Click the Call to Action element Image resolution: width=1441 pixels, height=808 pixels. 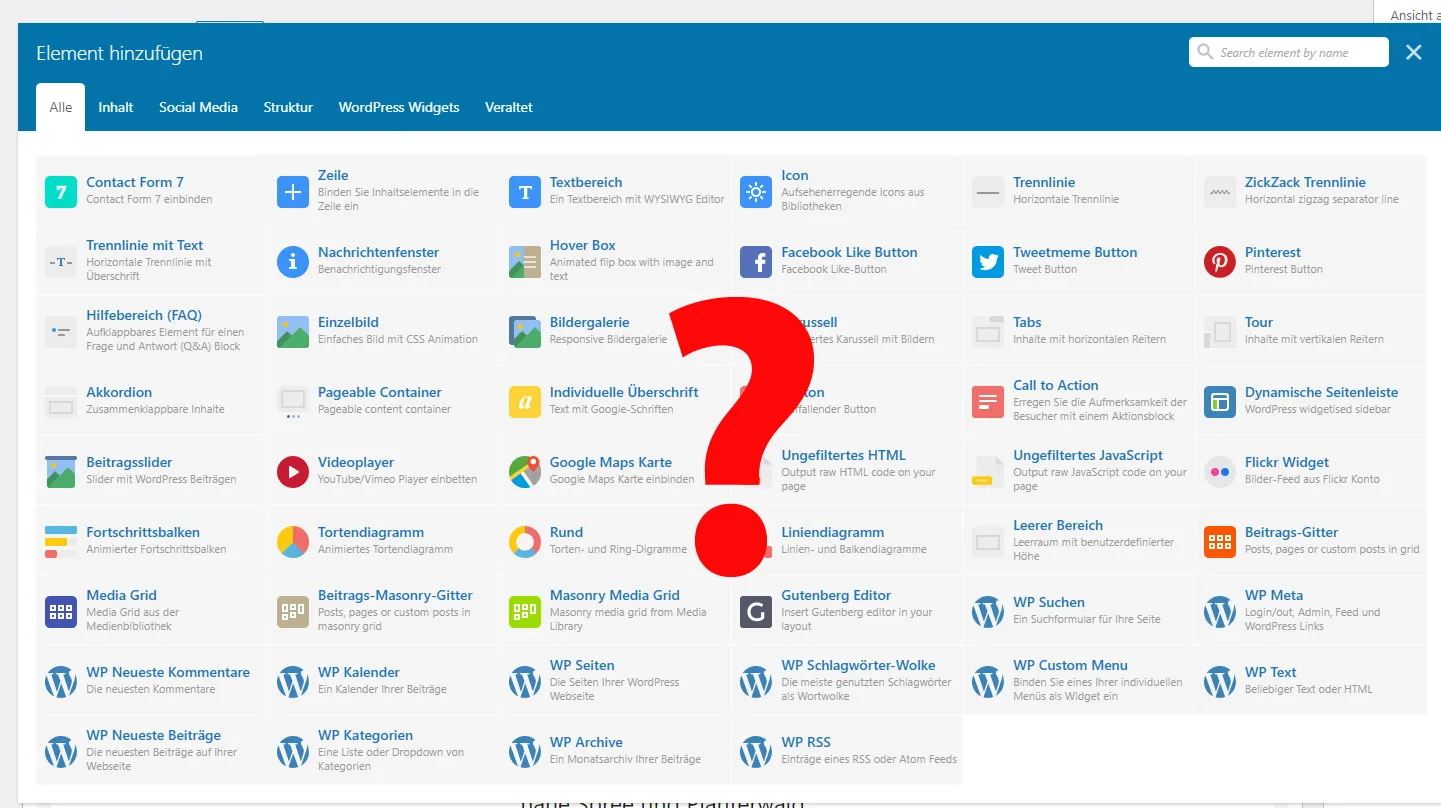1079,401
